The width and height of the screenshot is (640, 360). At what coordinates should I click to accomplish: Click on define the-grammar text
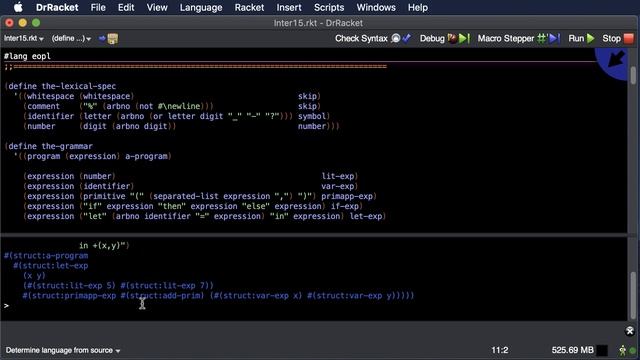pos(50,146)
